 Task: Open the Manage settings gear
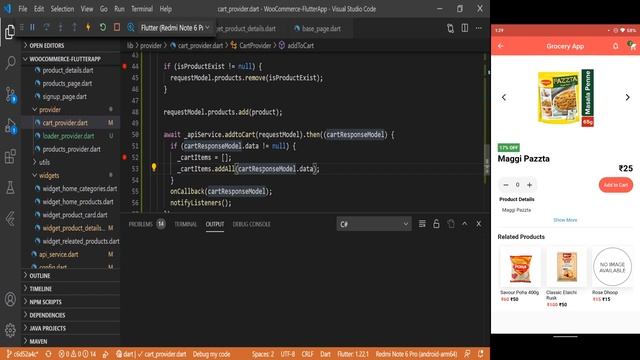10,329
